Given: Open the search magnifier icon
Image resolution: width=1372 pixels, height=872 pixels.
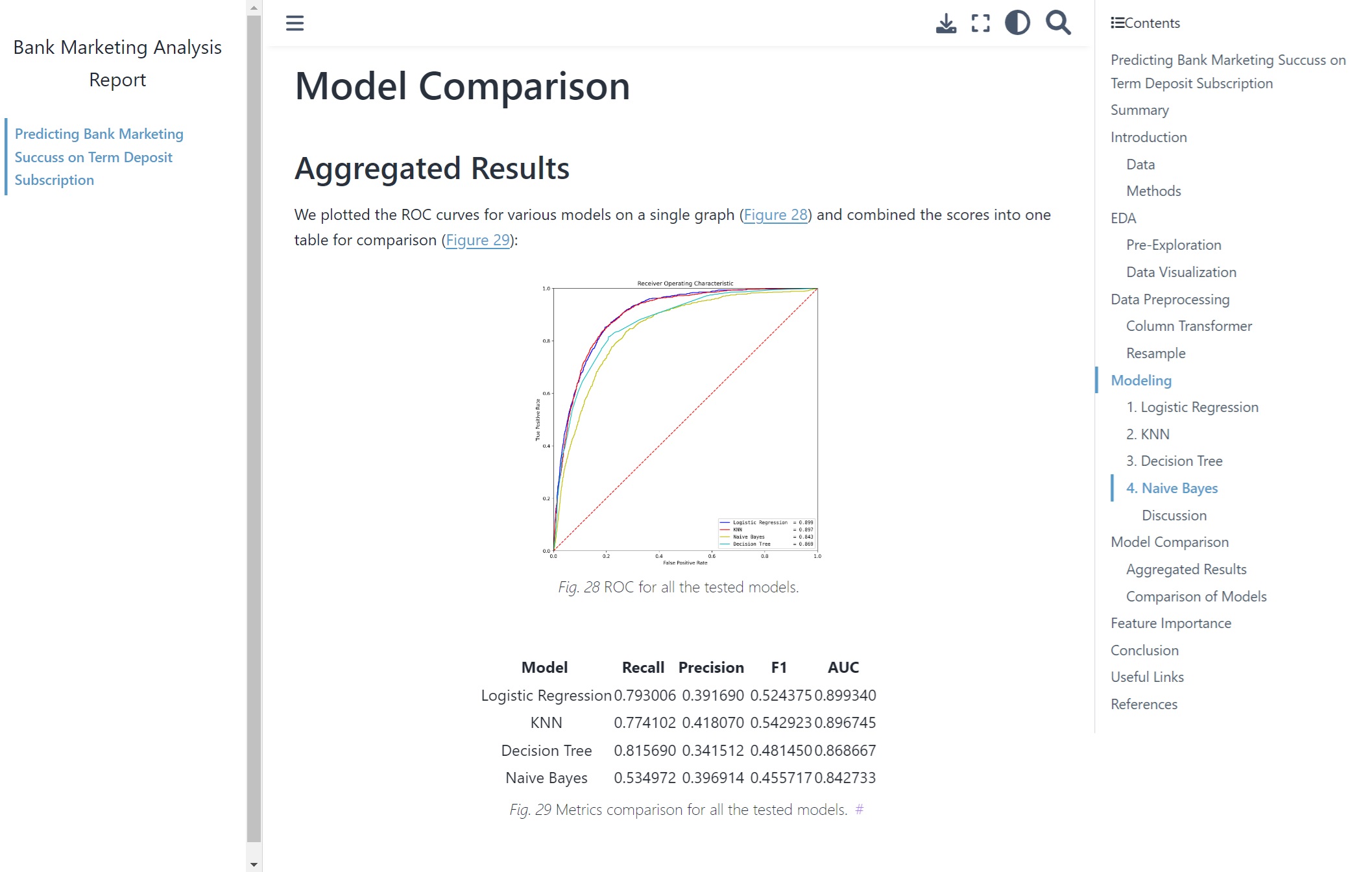Looking at the screenshot, I should pos(1058,23).
